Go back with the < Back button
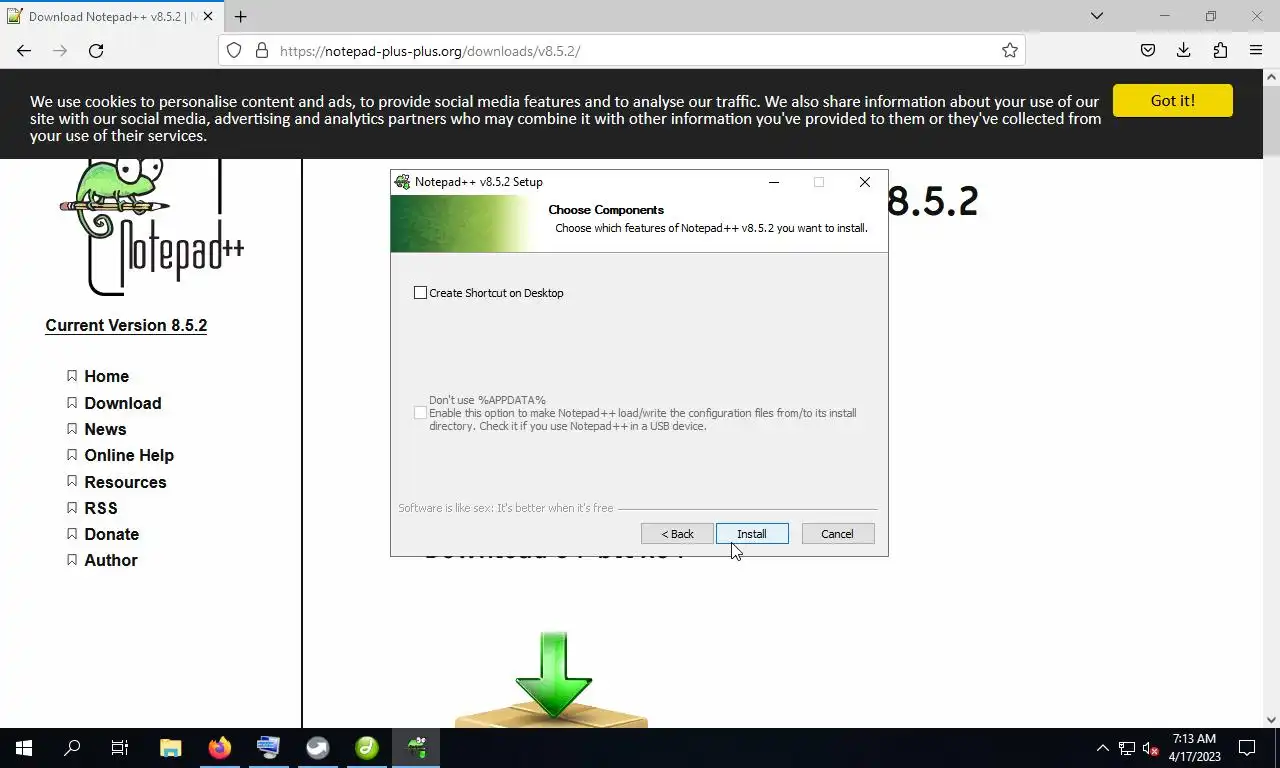 677,534
